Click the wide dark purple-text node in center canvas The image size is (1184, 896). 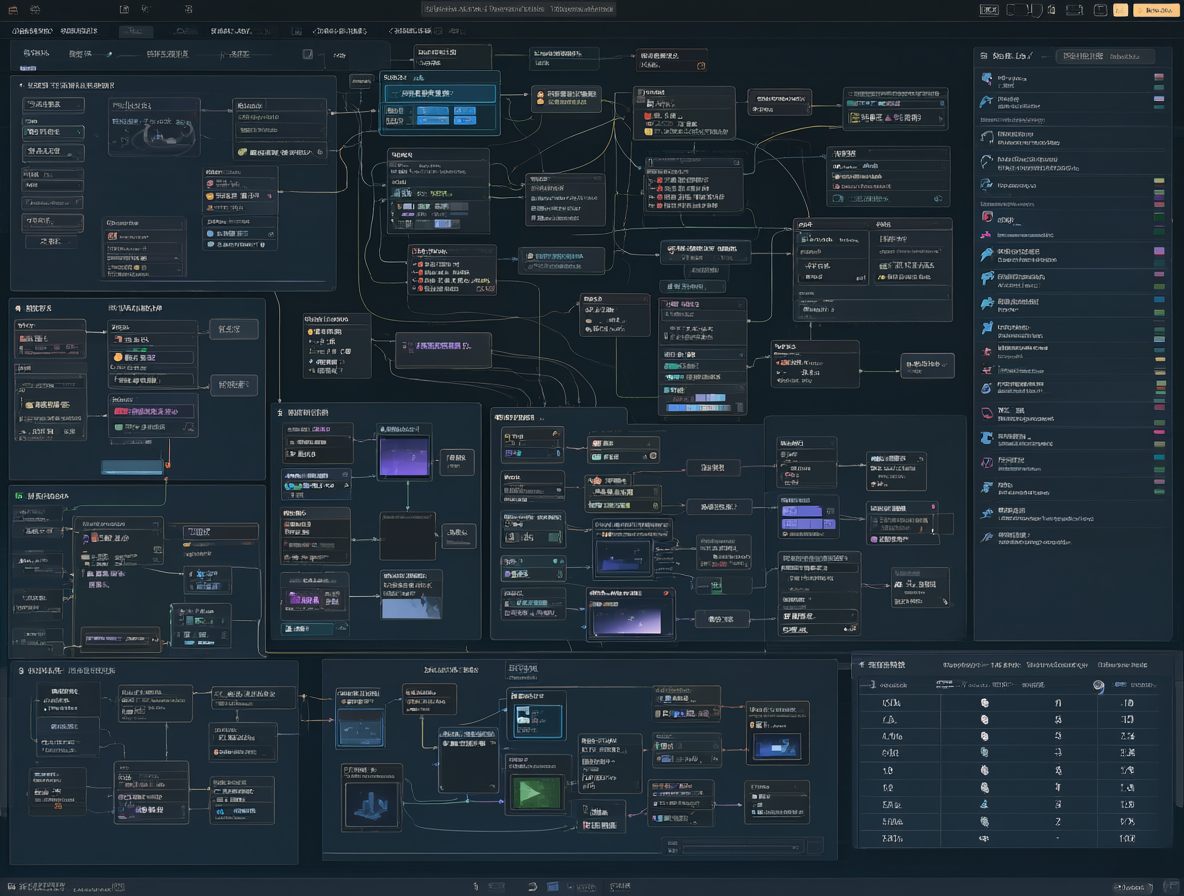coord(443,350)
